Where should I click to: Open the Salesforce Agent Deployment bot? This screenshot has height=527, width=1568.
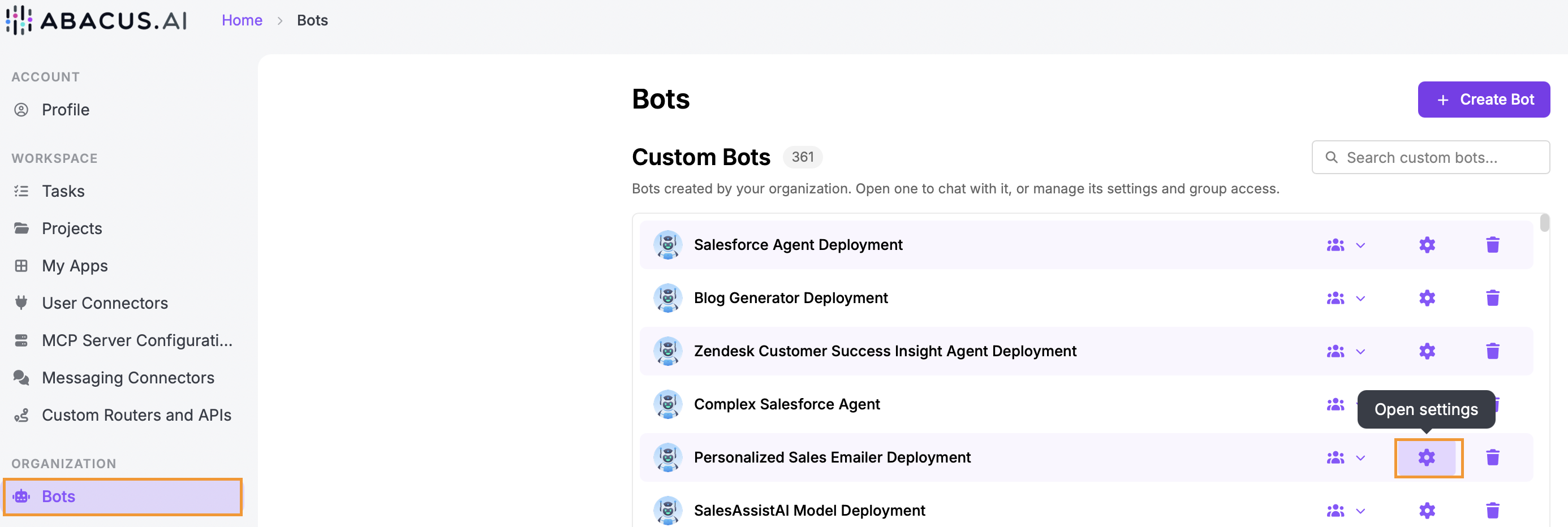coord(798,245)
